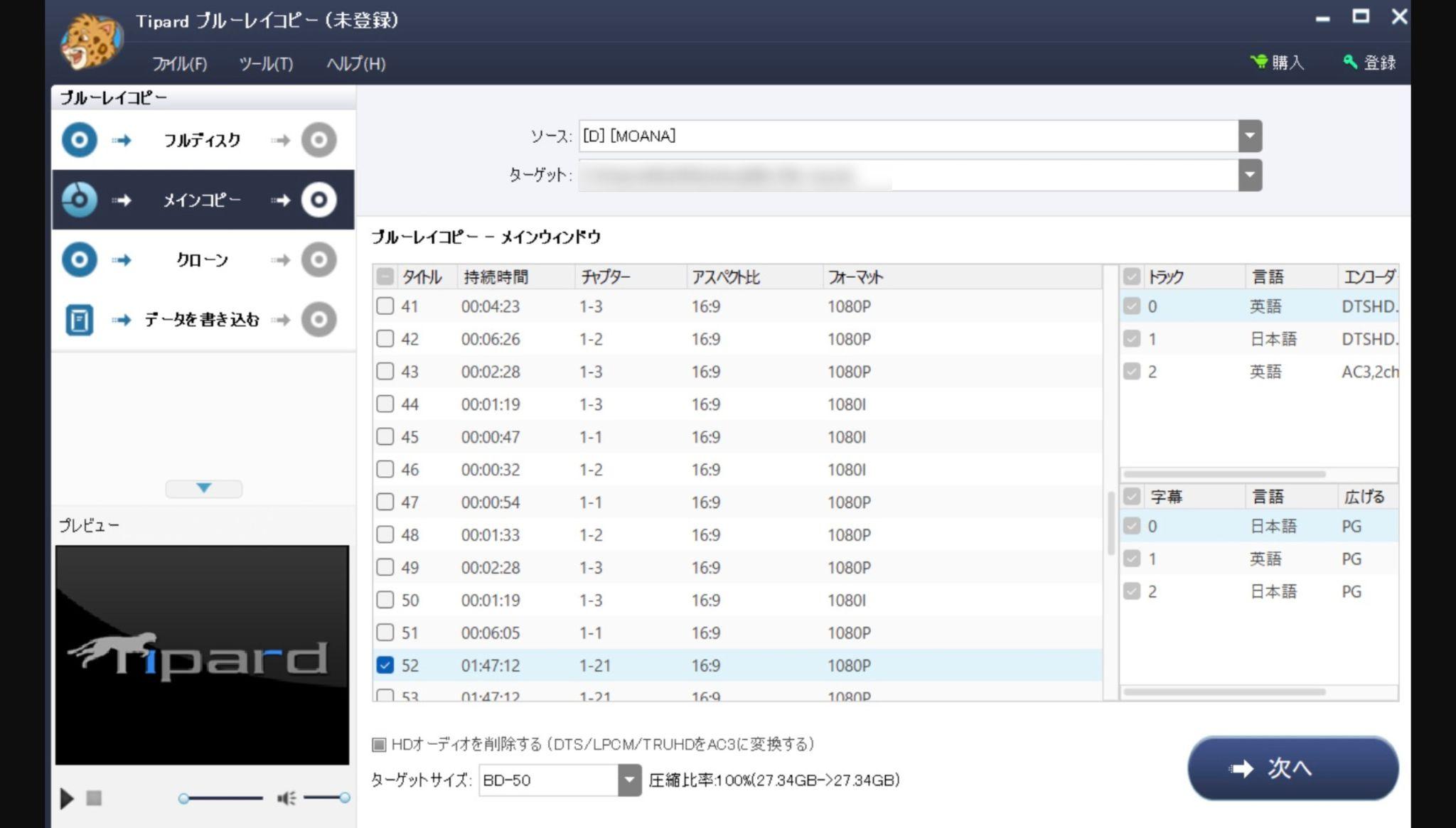This screenshot has height=828, width=1456.
Task: Click the ソース [D] [MOANA] field
Action: (908, 136)
